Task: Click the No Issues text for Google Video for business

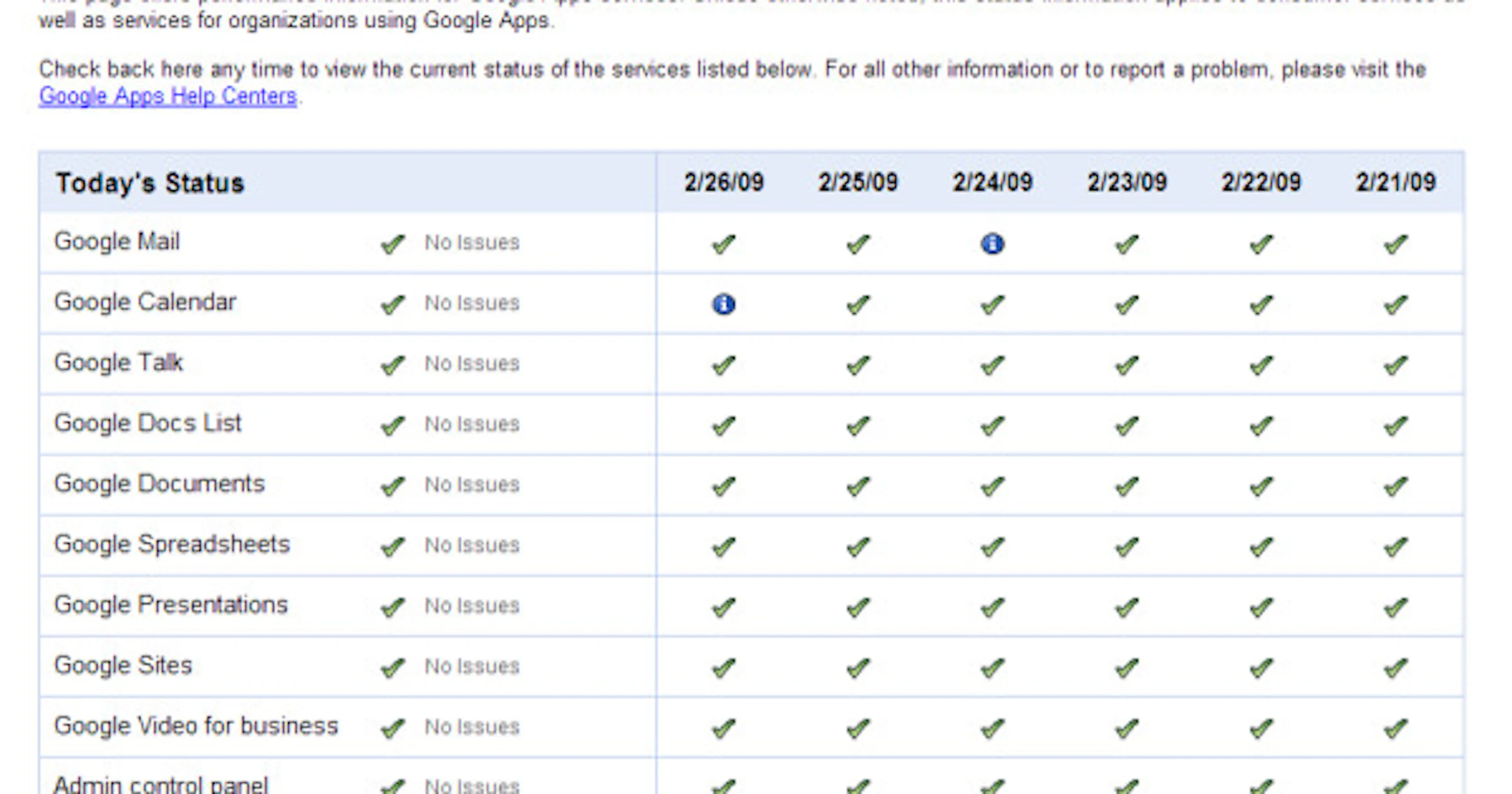Action: point(472,727)
